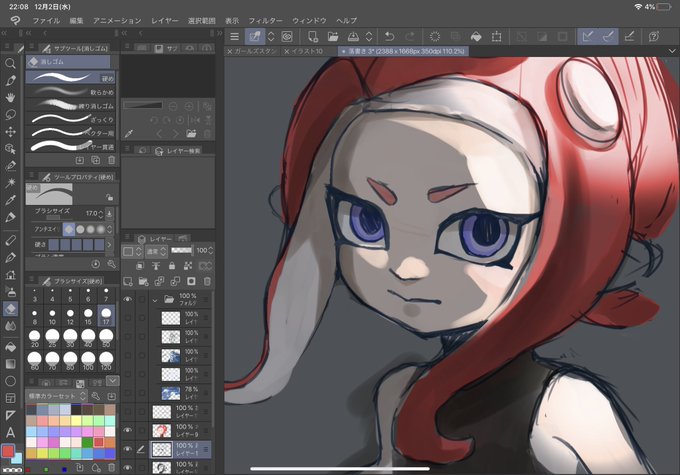Select the 練り消しゴム eraser sub tool
The width and height of the screenshot is (680, 475).
pos(71,105)
